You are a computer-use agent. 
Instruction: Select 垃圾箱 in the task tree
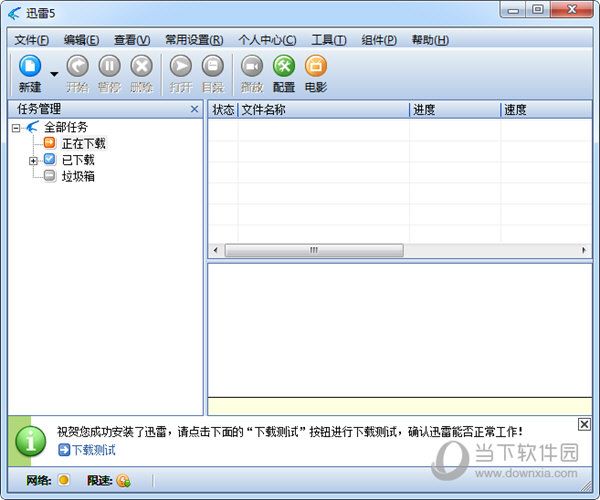[78, 176]
